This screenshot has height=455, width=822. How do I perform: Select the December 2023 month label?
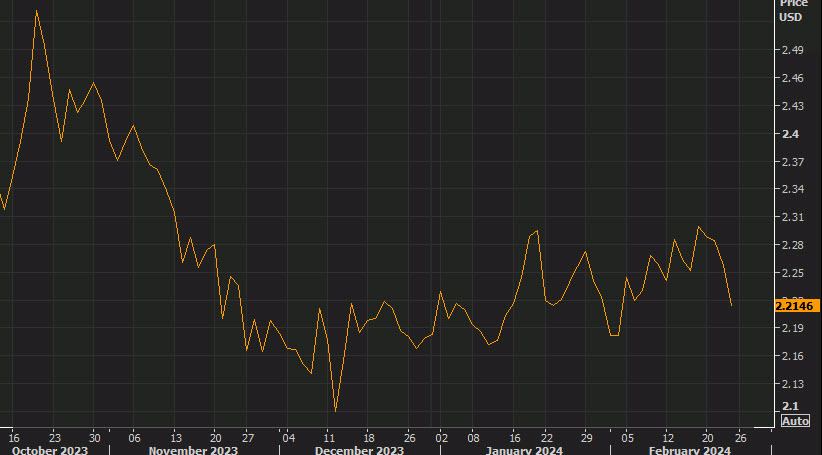click(358, 450)
